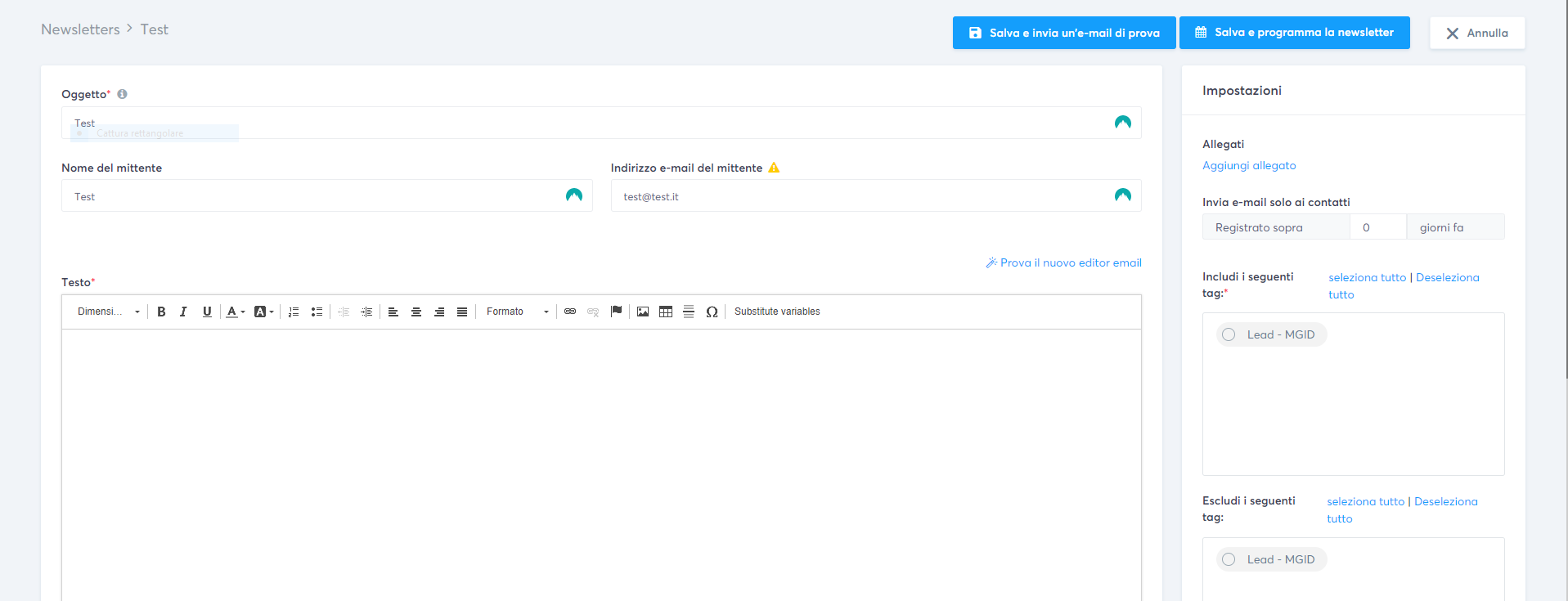Click the yellow warning icon near sender email
1568x601 pixels.
point(774,168)
